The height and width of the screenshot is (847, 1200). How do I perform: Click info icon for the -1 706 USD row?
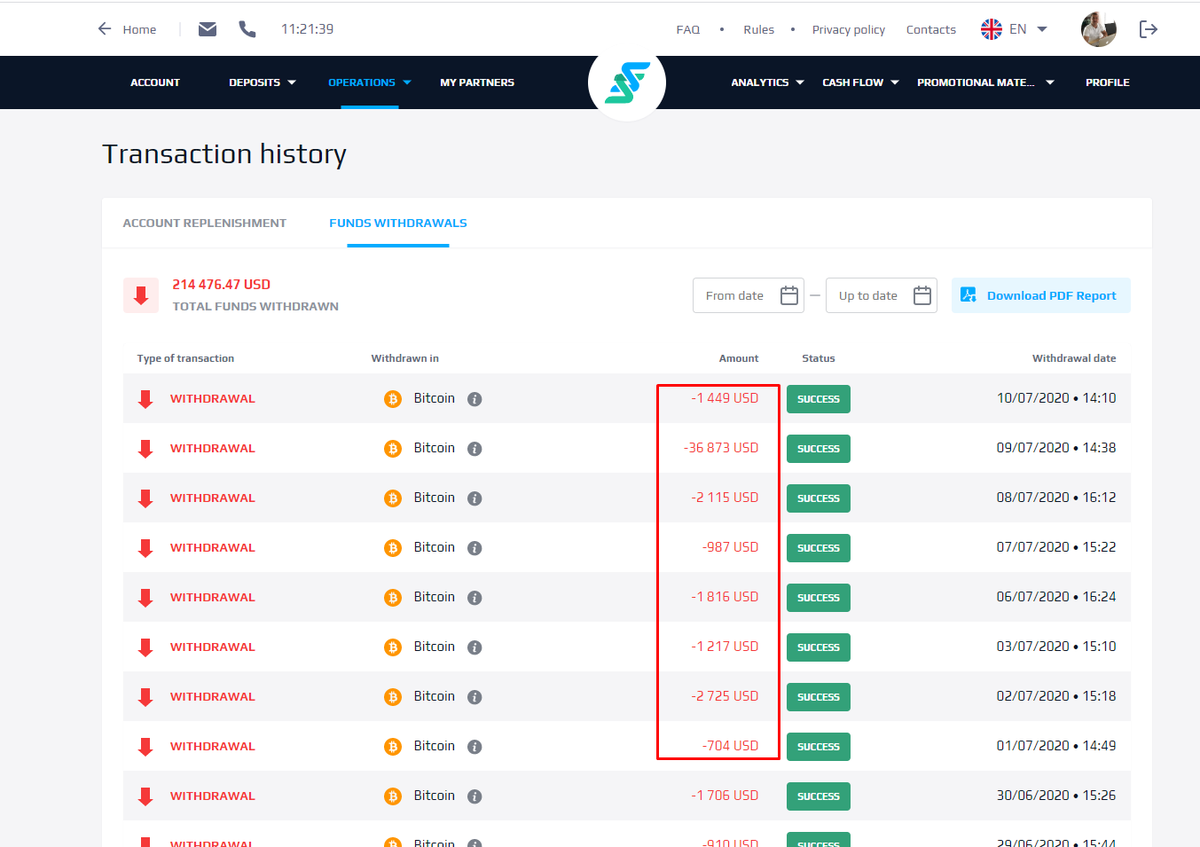pyautogui.click(x=475, y=796)
